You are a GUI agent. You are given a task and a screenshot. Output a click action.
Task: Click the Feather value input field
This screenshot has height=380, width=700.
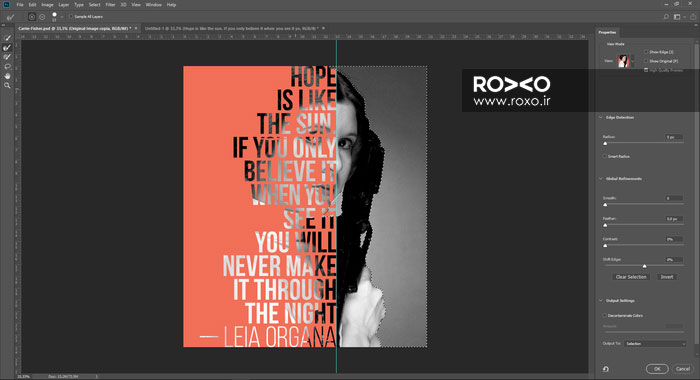(x=674, y=219)
